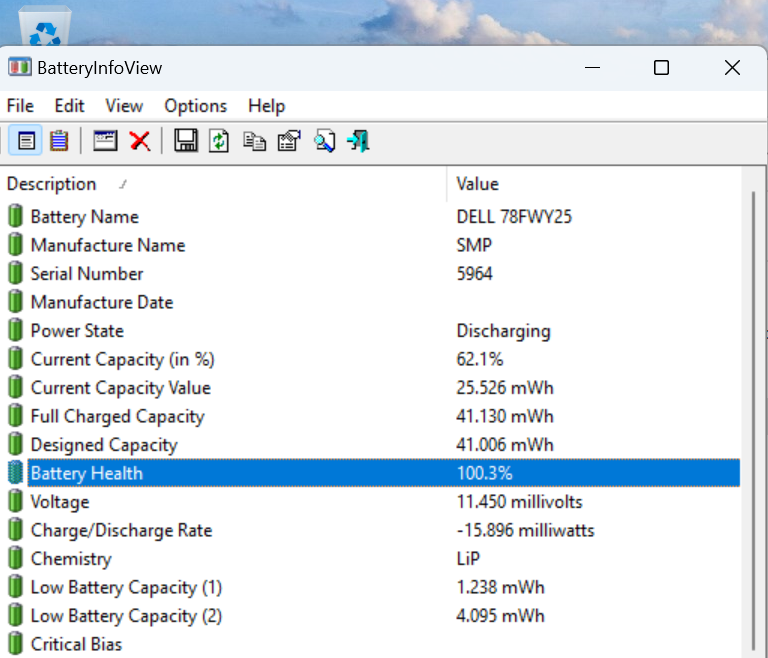Click the vertical scrollbar thumb
The height and width of the screenshot is (658, 768).
click(754, 421)
